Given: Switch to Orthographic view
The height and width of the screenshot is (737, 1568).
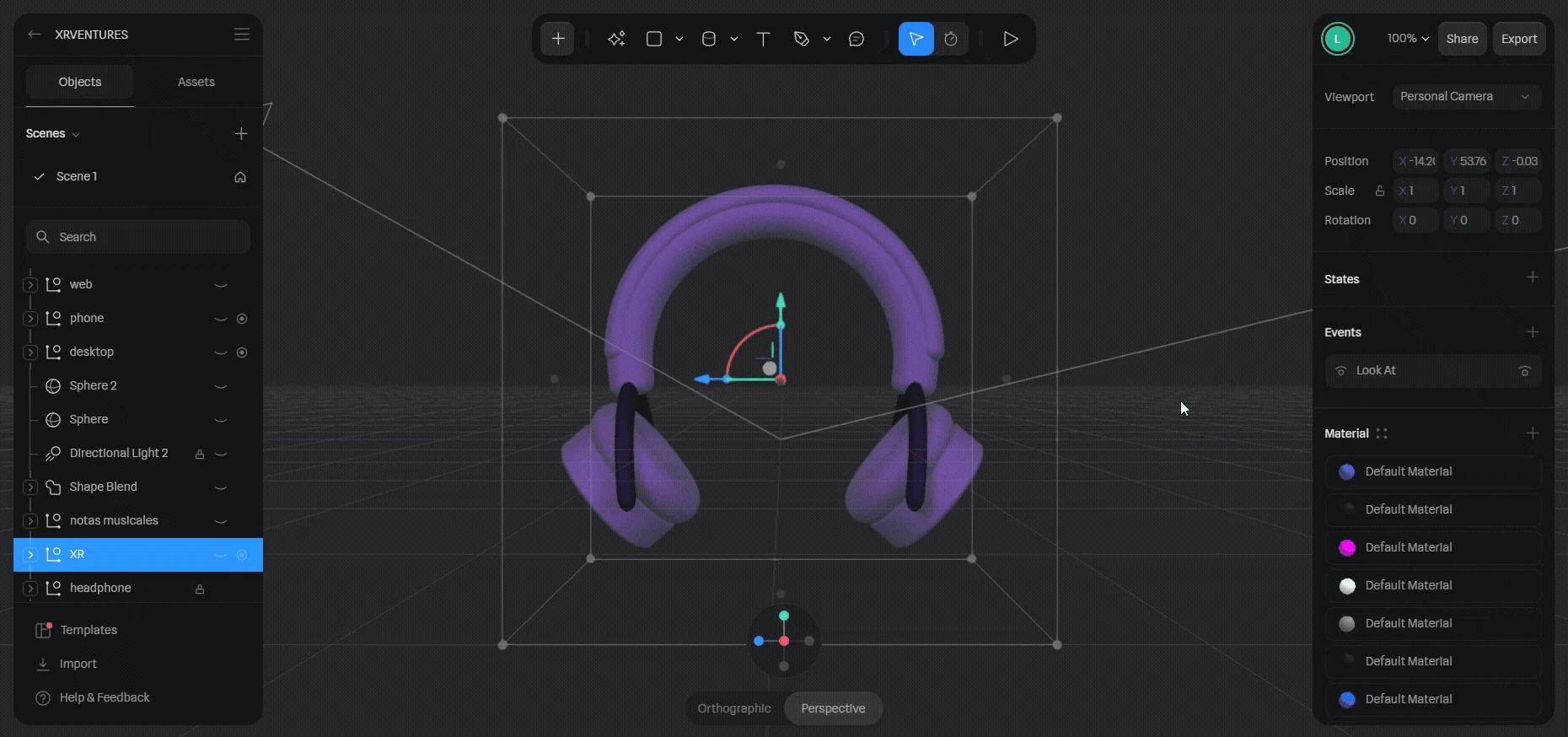Looking at the screenshot, I should pos(734,708).
